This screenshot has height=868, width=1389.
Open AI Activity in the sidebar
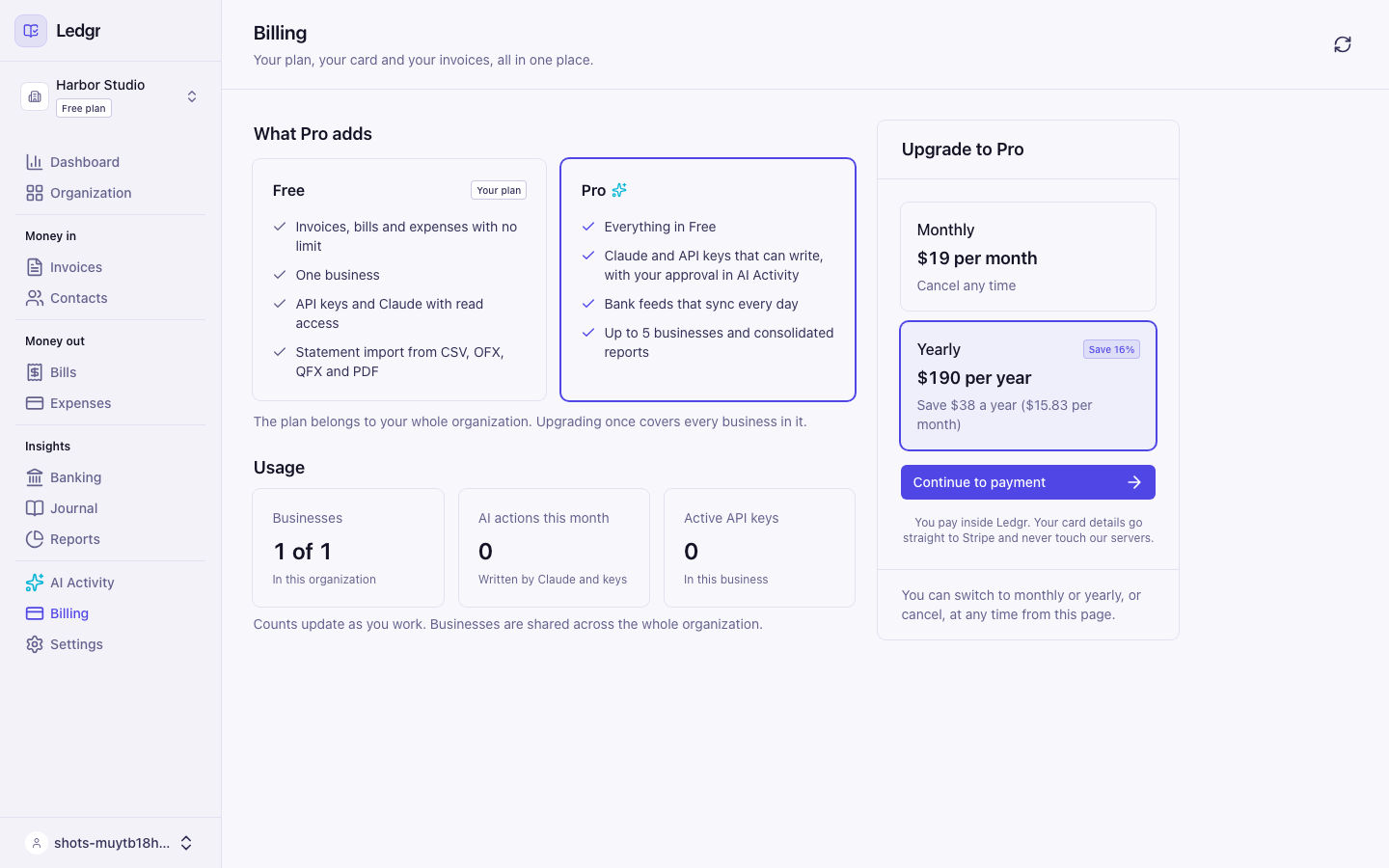[x=110, y=583]
